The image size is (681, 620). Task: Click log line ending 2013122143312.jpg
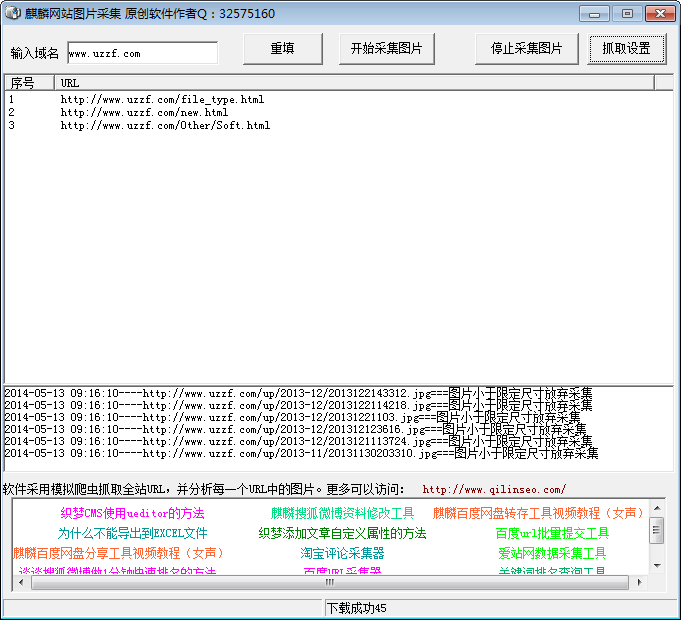click(298, 393)
